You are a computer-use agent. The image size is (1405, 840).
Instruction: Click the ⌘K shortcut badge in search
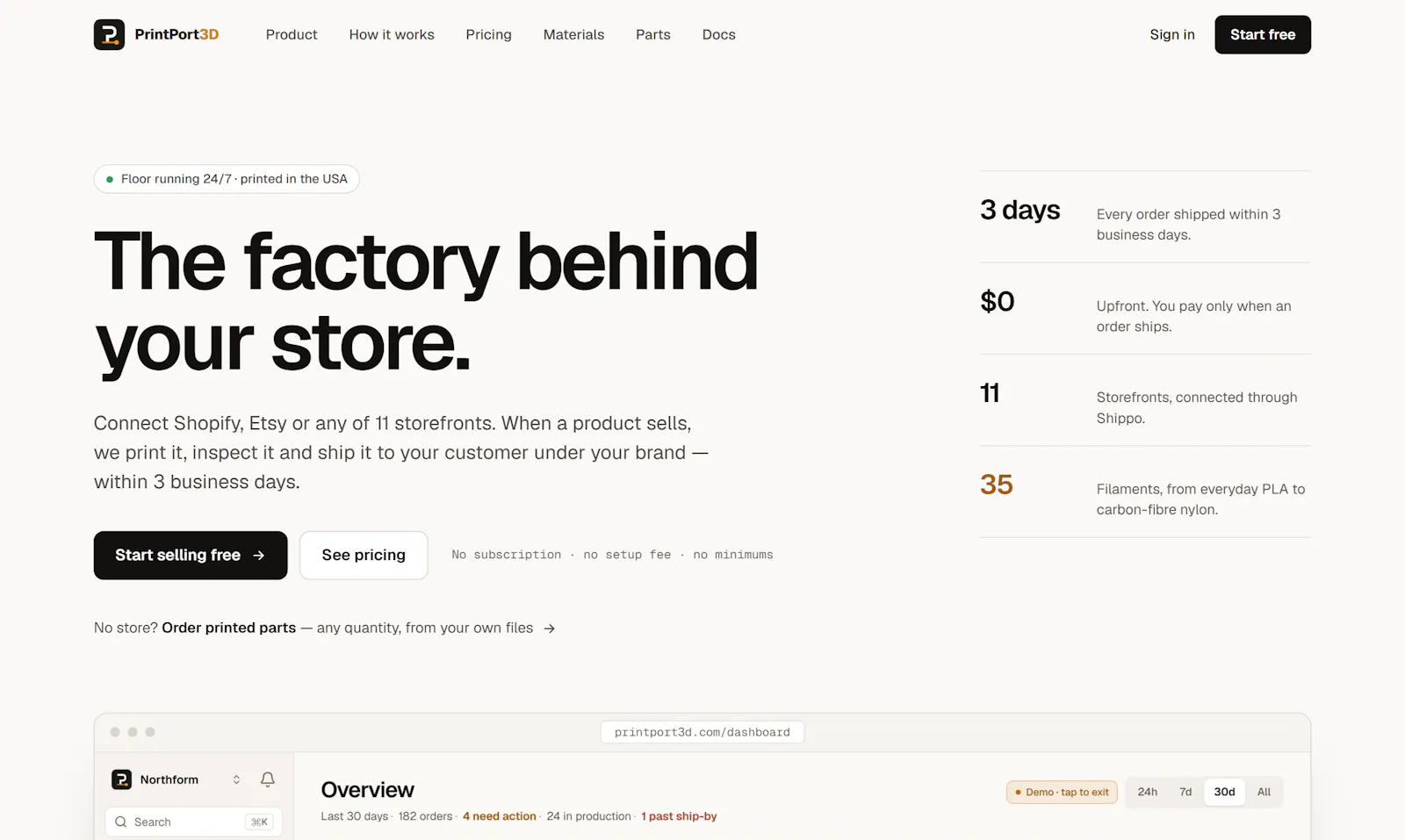pyautogui.click(x=259, y=822)
